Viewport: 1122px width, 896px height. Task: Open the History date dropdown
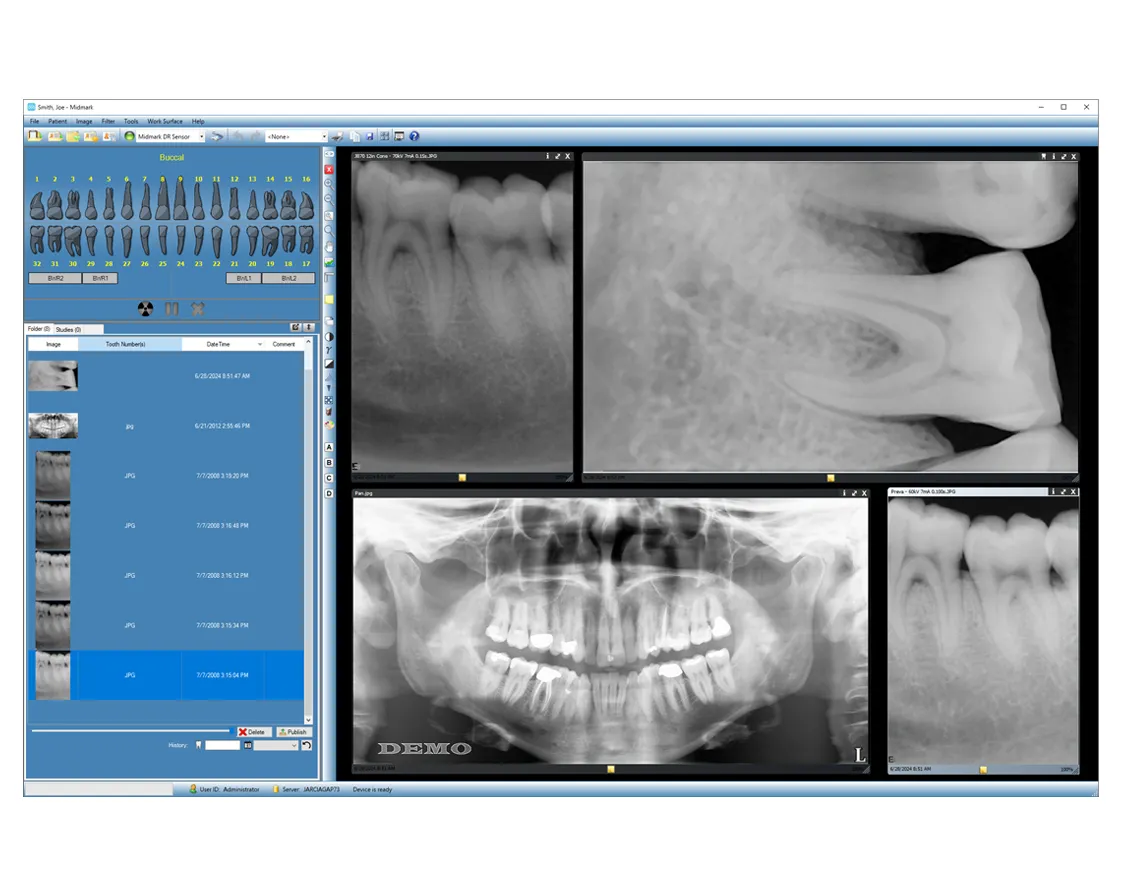tap(294, 745)
